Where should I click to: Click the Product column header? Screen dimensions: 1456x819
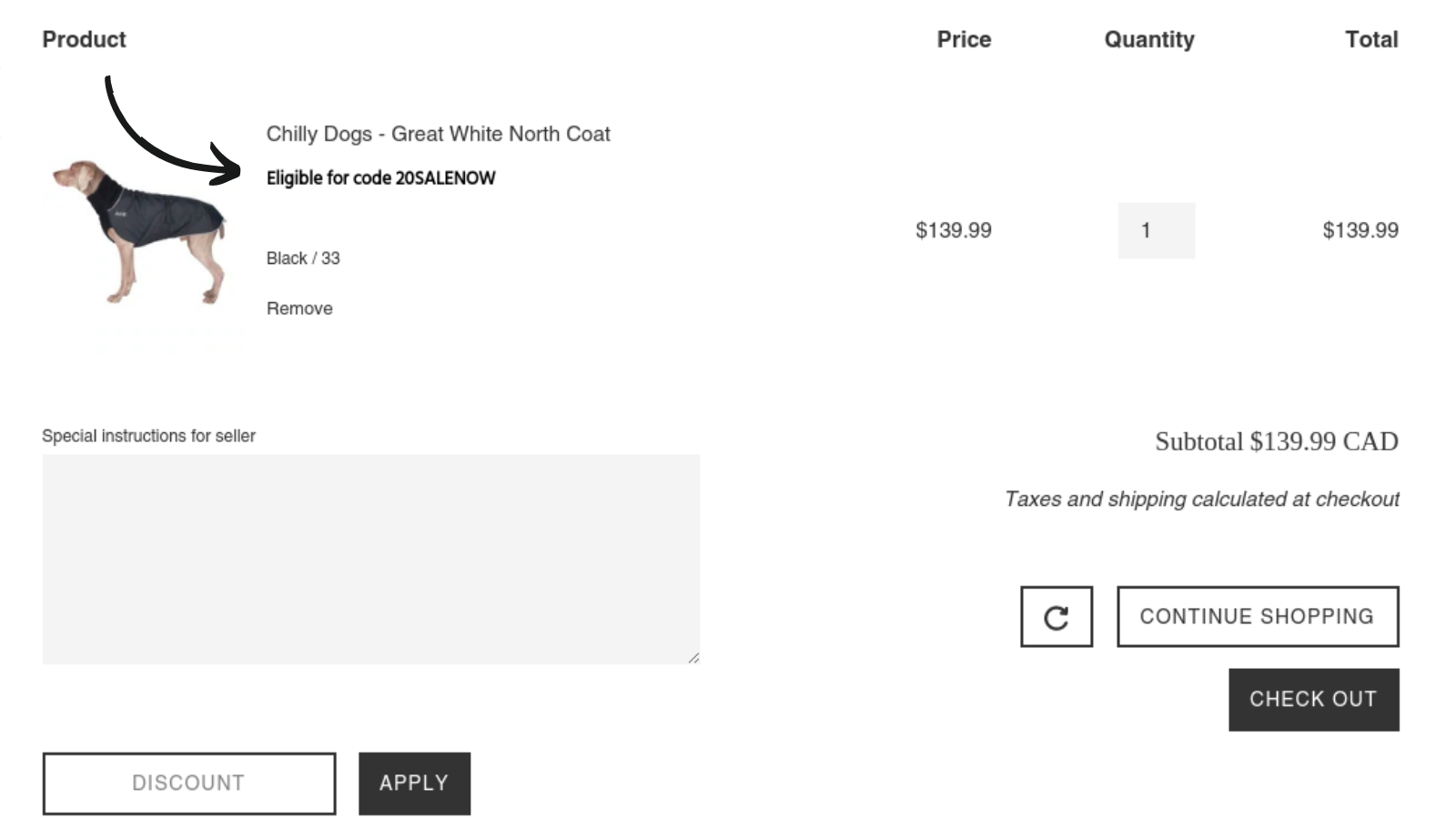[83, 39]
